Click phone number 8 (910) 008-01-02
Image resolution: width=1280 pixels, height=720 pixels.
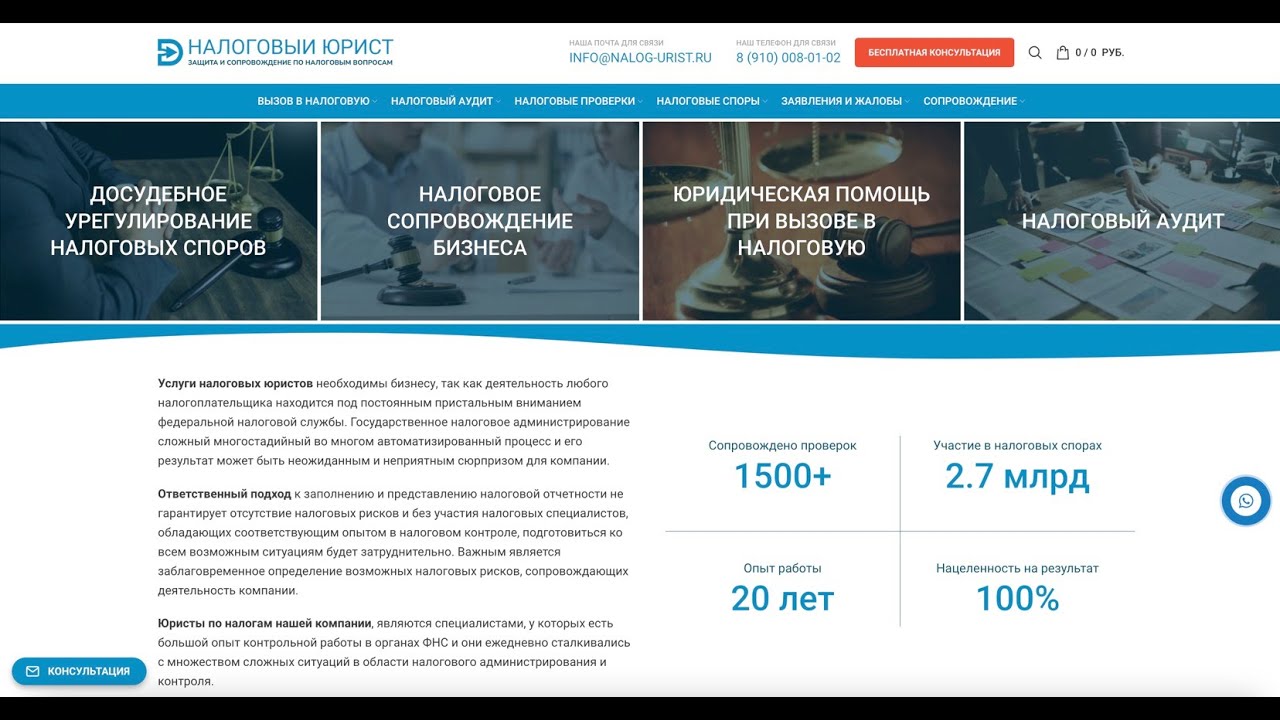point(788,58)
